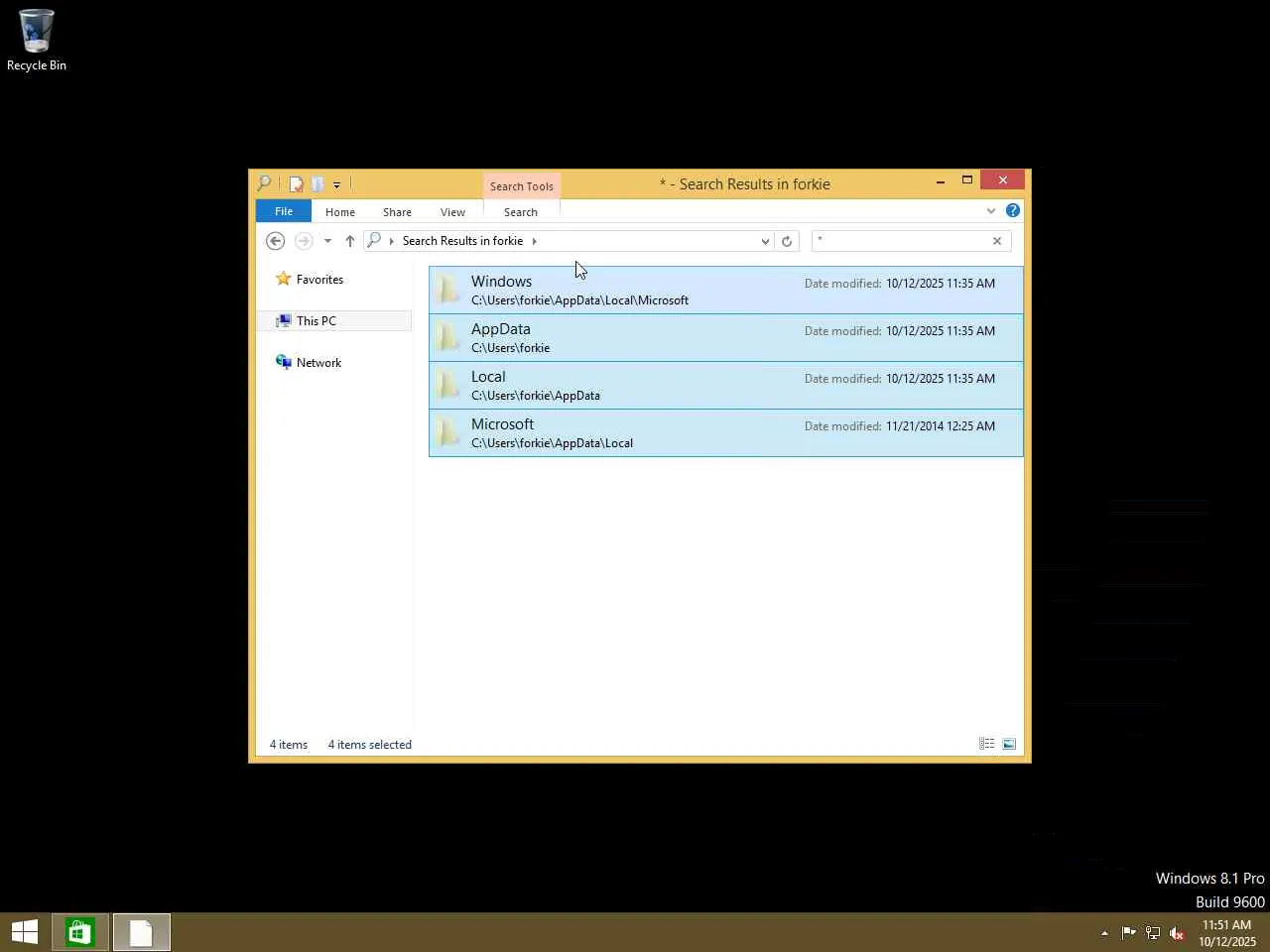
Task: Switch to the View ribbon tab
Action: (452, 212)
